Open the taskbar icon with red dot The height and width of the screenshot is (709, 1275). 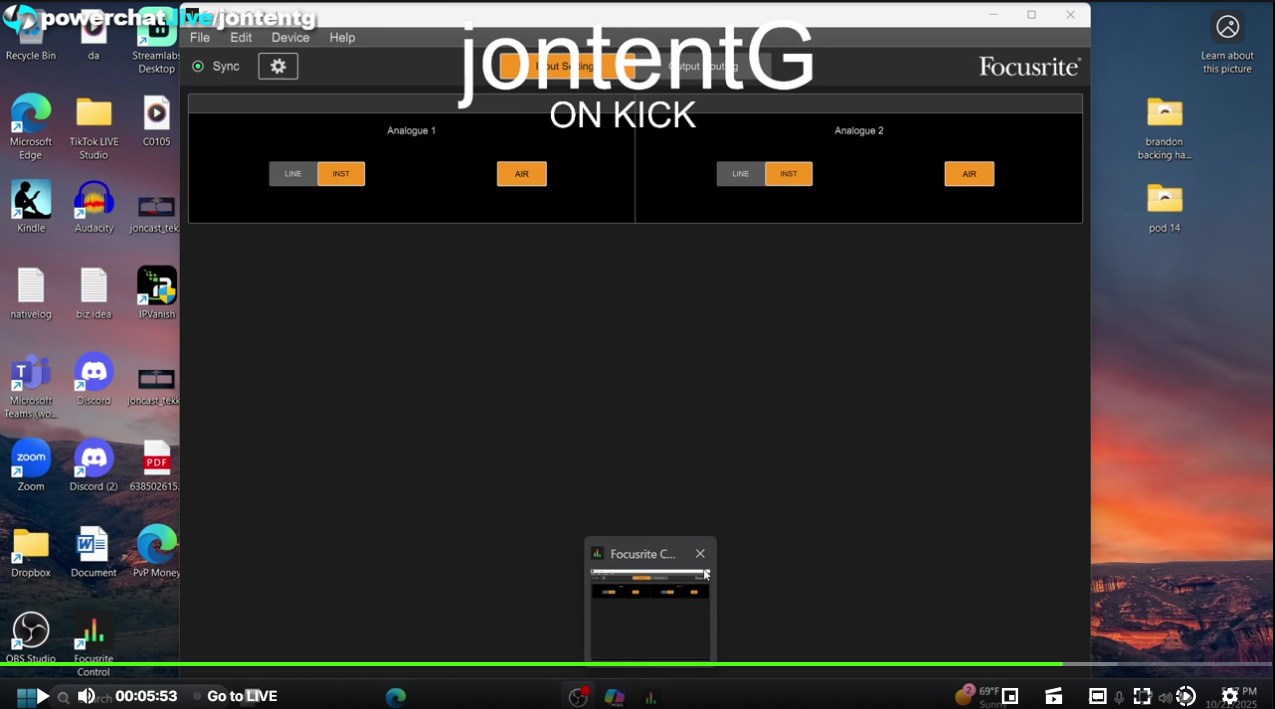click(578, 697)
